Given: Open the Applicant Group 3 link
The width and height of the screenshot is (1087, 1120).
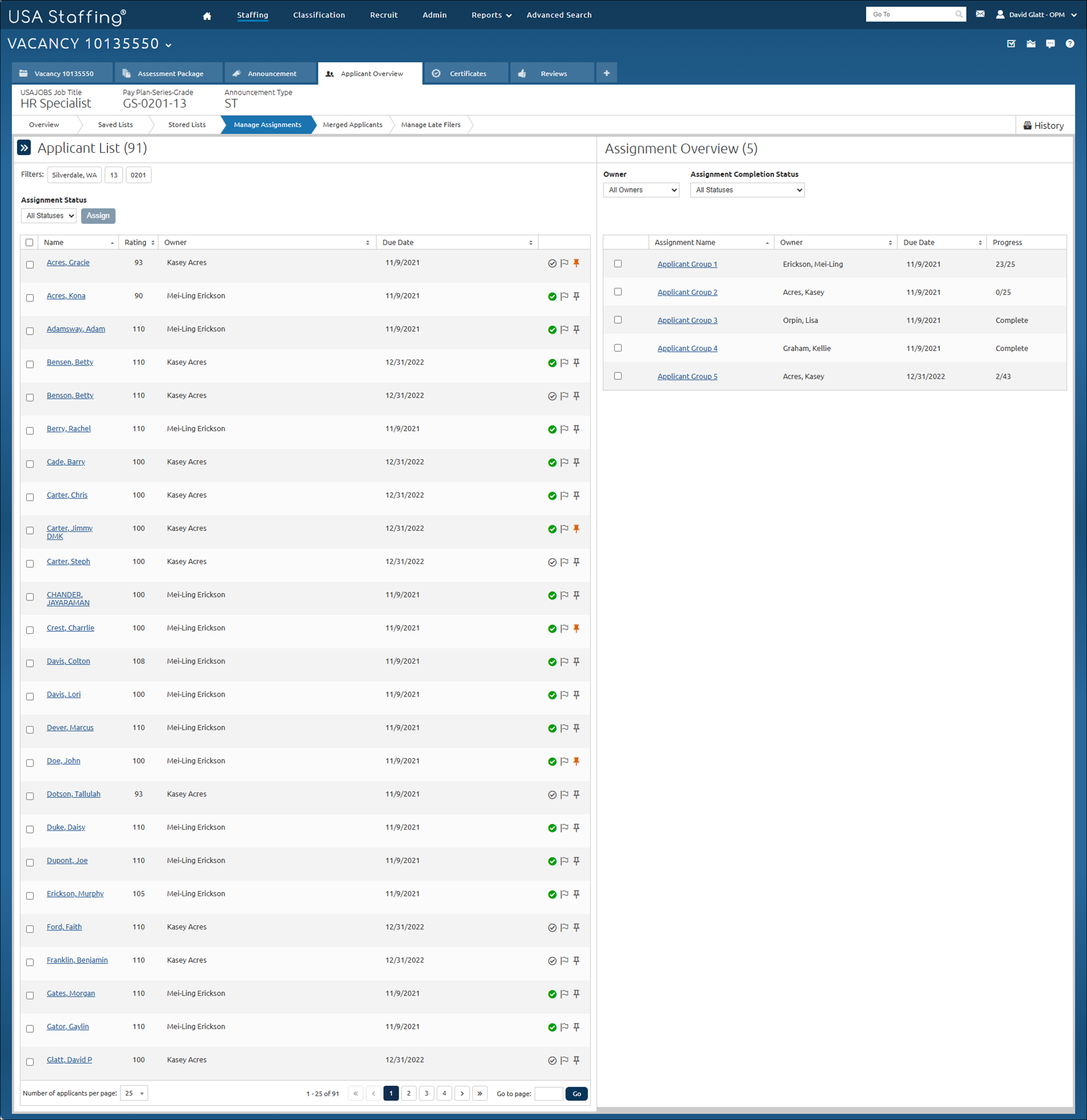Looking at the screenshot, I should (x=687, y=320).
